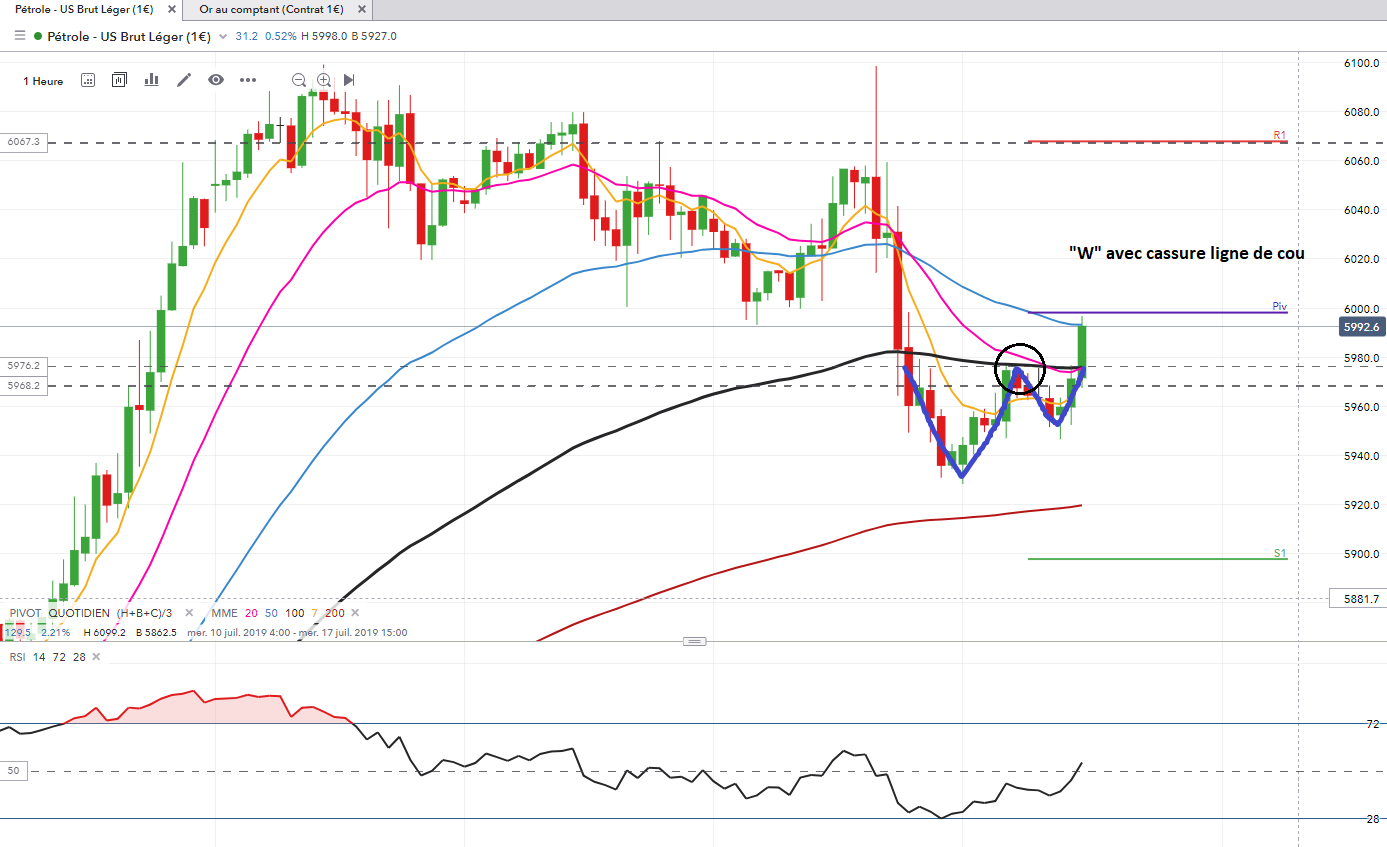Click the MME 50 period value
1387x847 pixels.
pyautogui.click(x=272, y=613)
